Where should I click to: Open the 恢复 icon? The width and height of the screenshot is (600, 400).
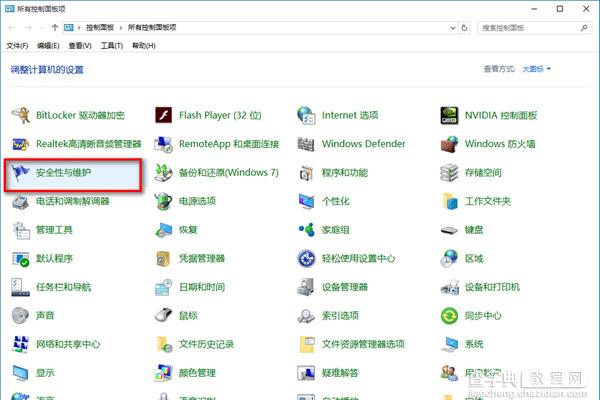coord(164,230)
